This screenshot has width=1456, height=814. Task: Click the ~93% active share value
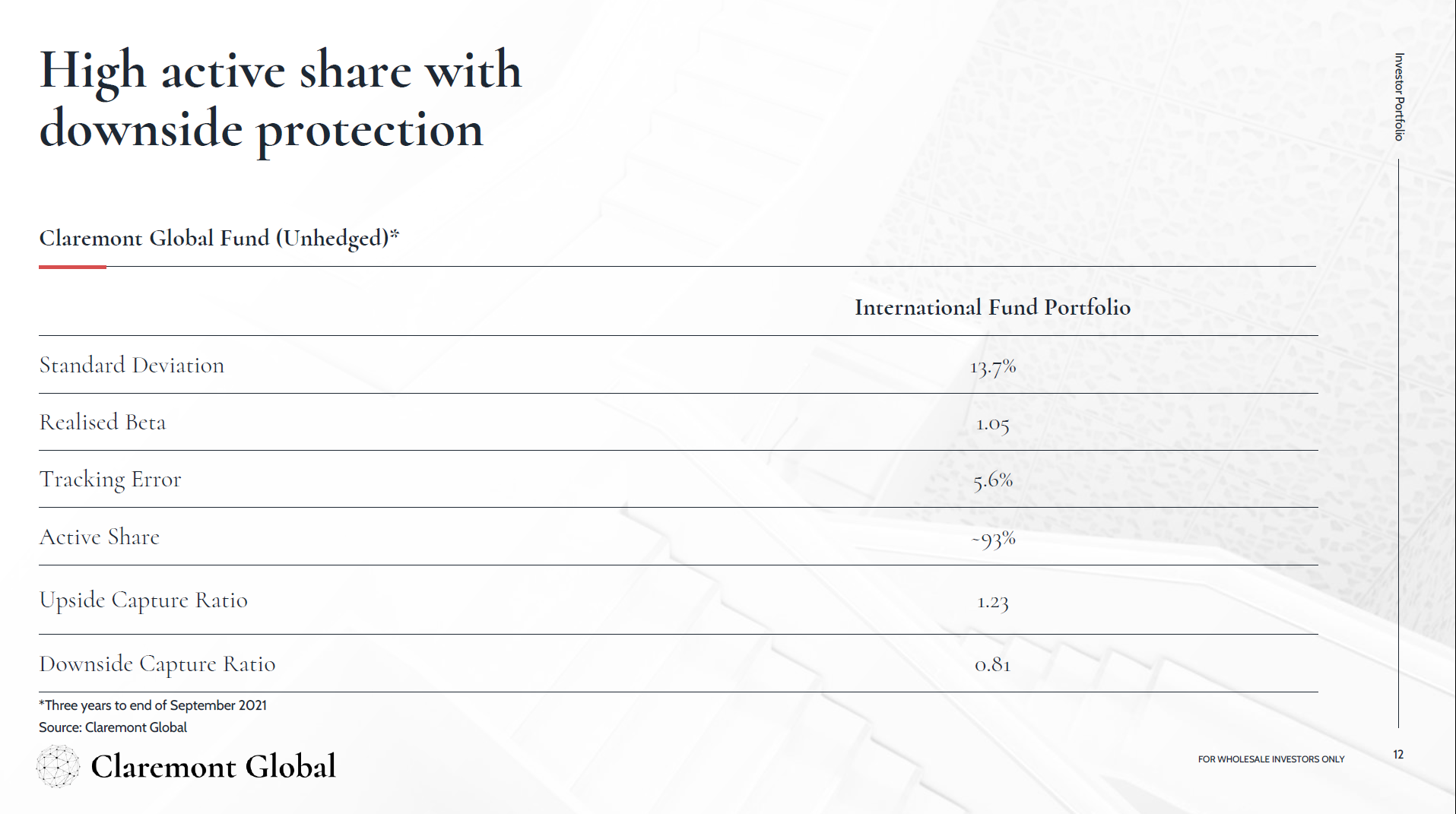click(x=993, y=539)
